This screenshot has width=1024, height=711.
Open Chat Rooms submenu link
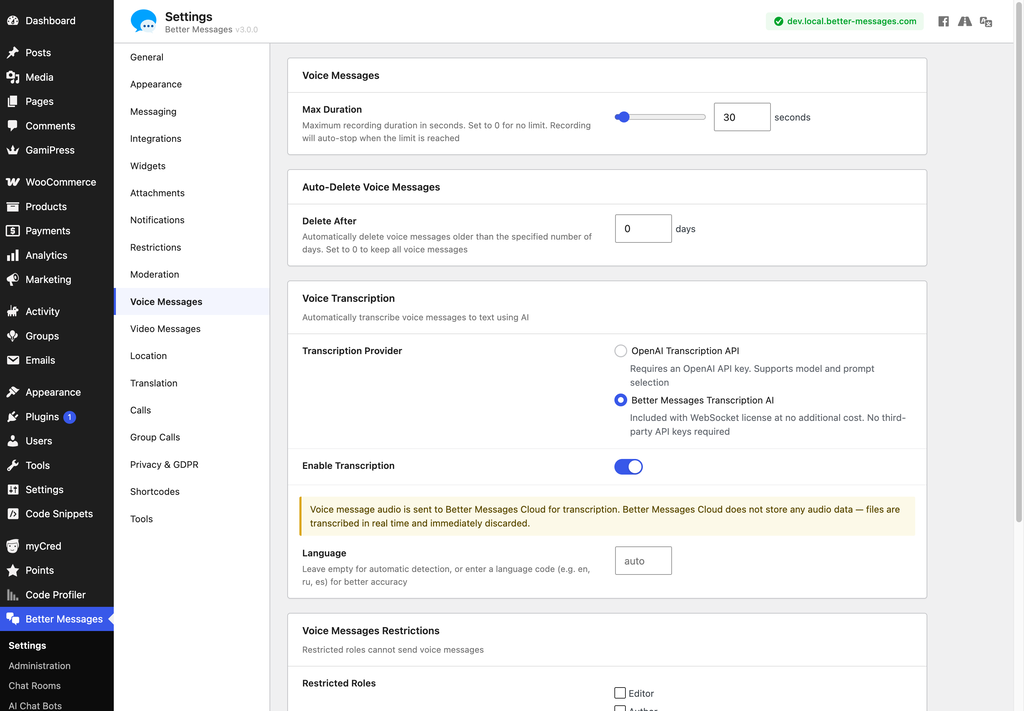coord(35,686)
